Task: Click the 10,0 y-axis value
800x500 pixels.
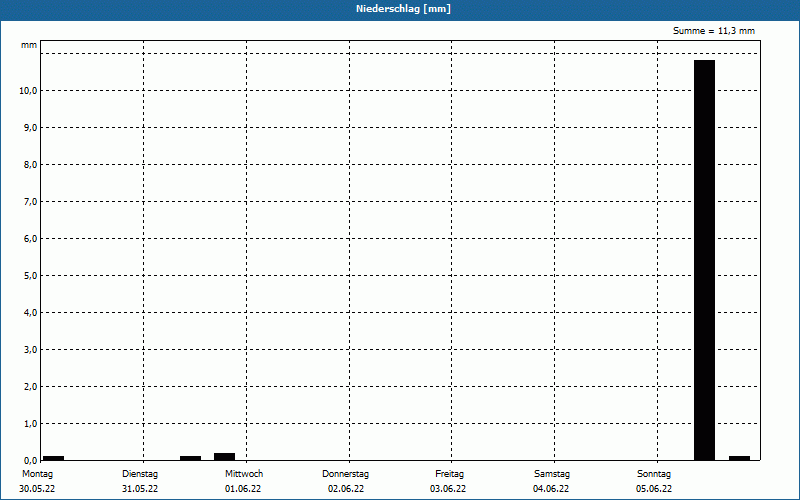Action: tap(28, 91)
